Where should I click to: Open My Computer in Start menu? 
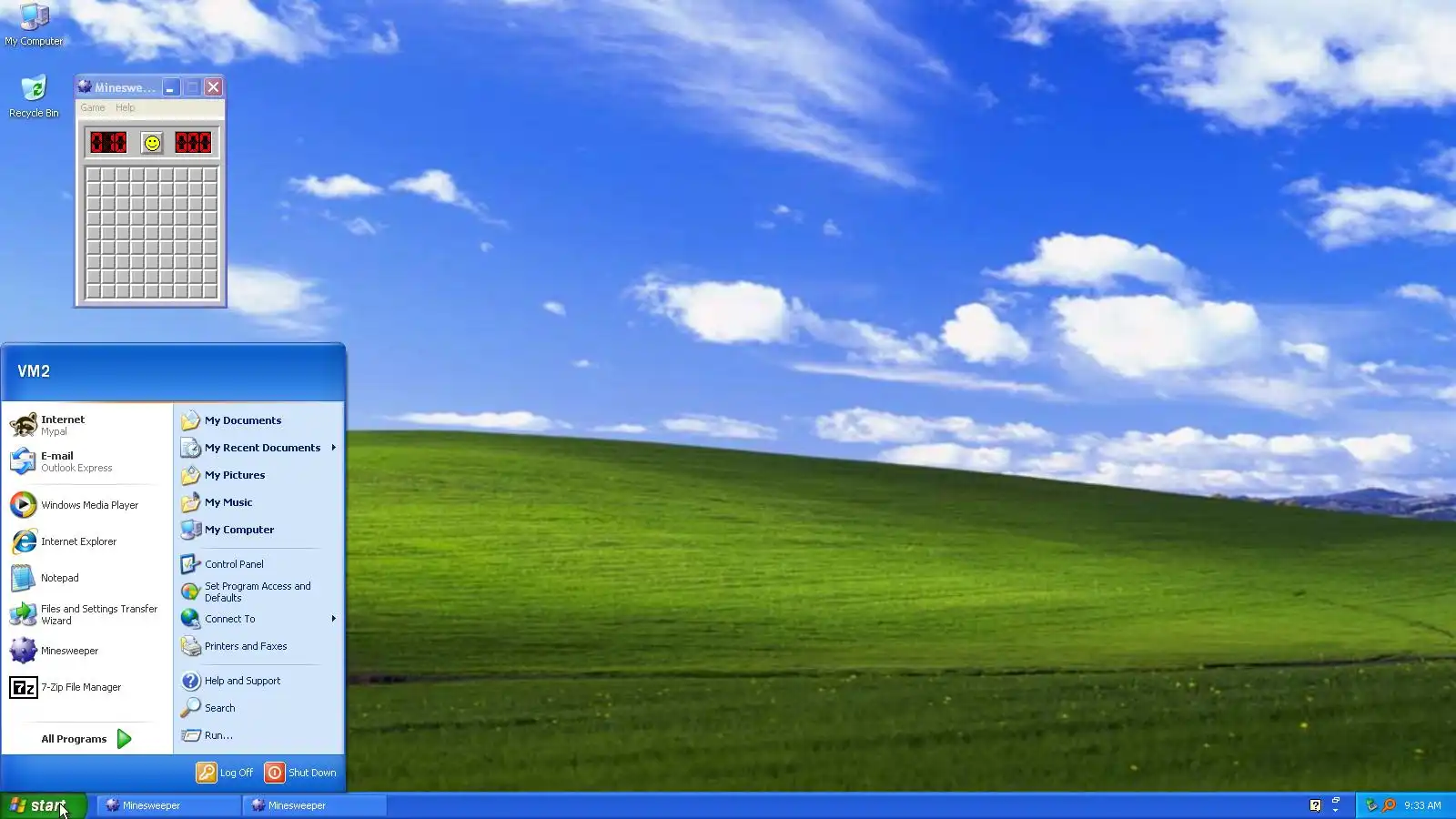coord(259,530)
